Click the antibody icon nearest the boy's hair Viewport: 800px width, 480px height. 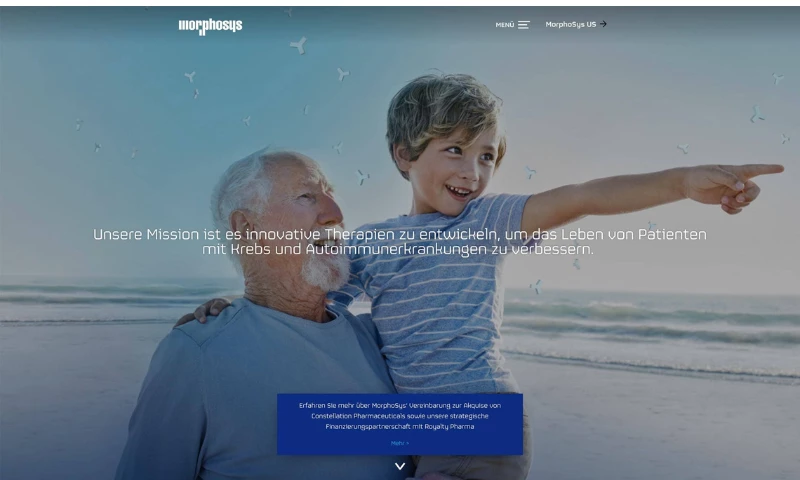click(343, 74)
